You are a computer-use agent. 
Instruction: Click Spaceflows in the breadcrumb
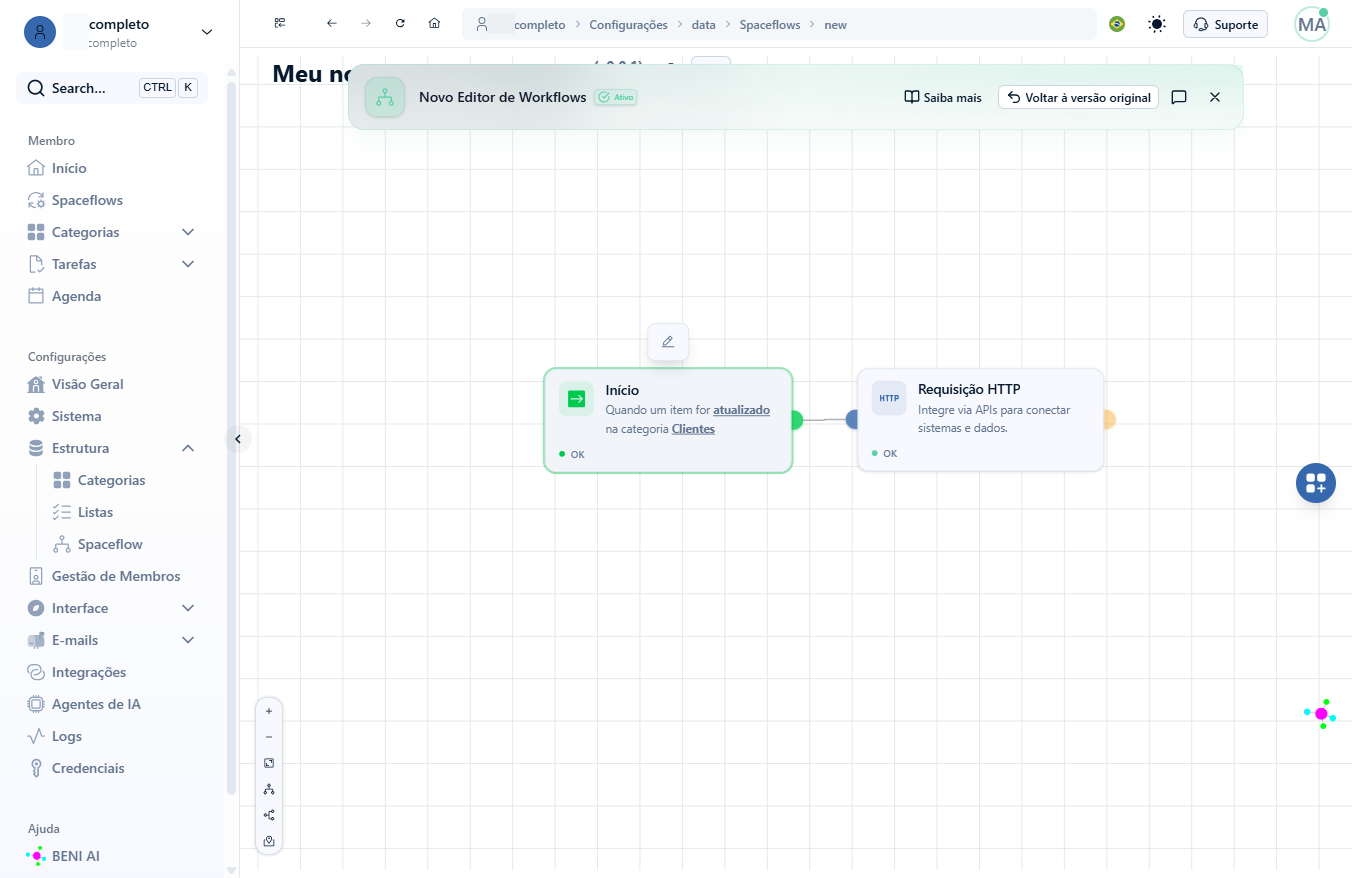(x=770, y=24)
